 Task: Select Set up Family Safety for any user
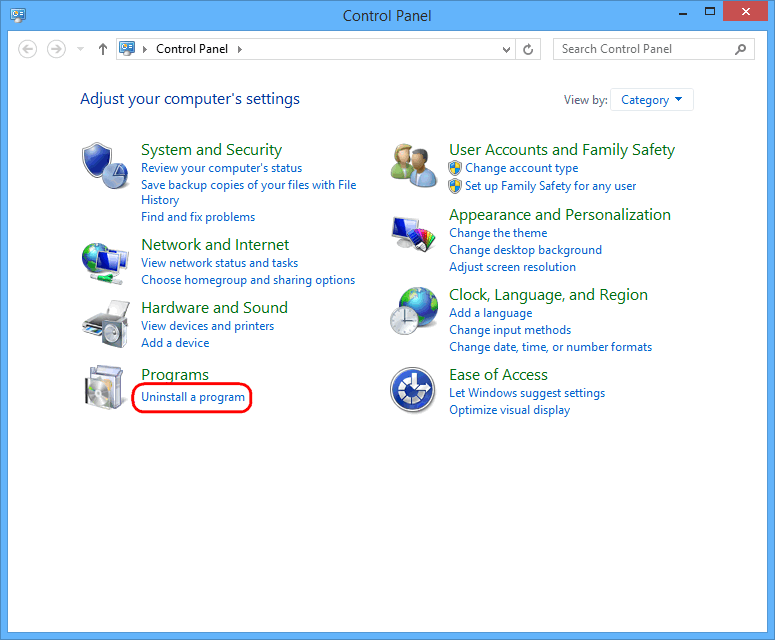click(x=551, y=186)
